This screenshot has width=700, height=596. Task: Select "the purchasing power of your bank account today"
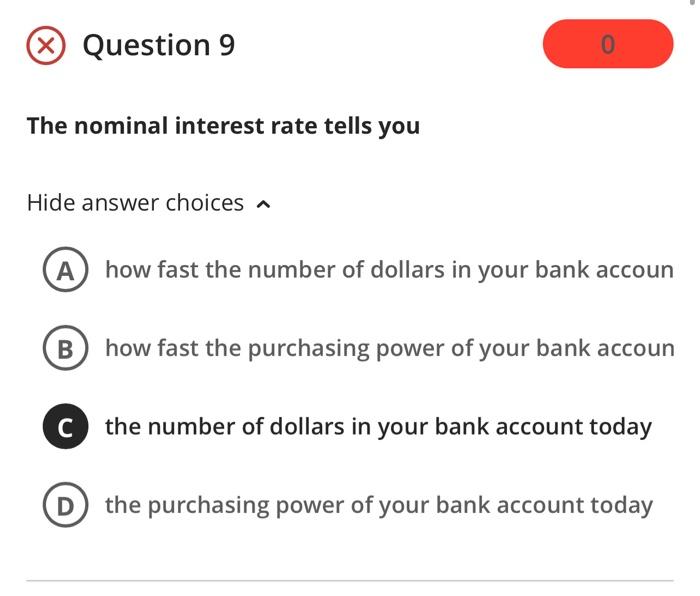378,505
